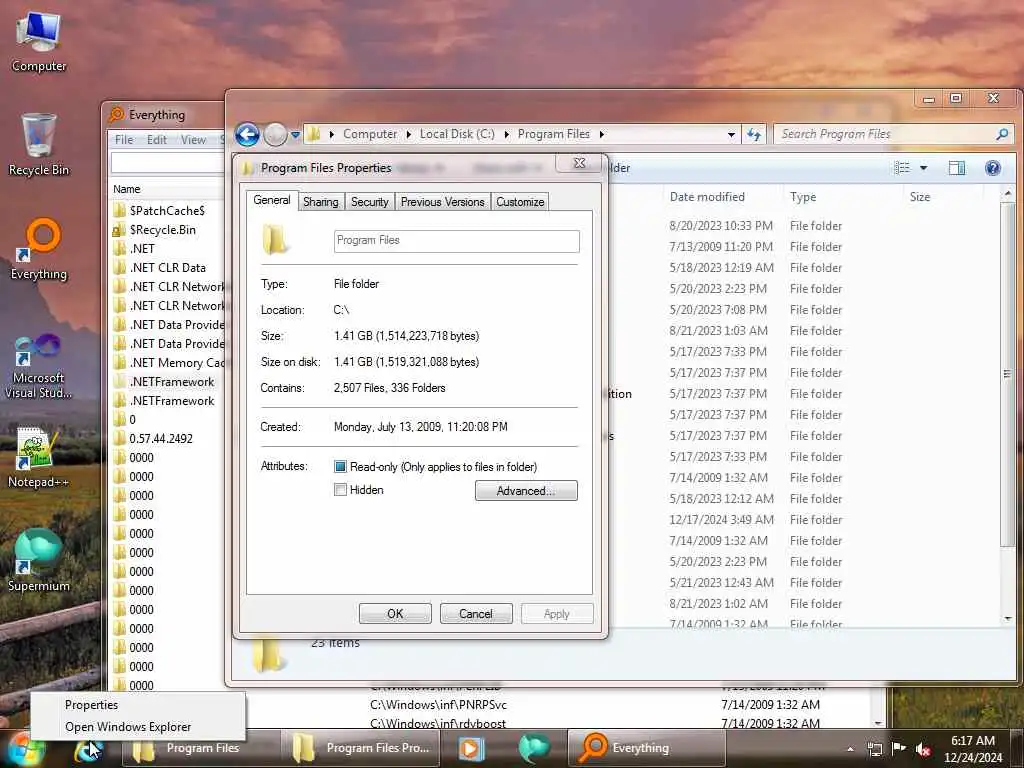1024x768 pixels.
Task: Select $Recycle.Bin in the Everything list
Action: (x=163, y=230)
